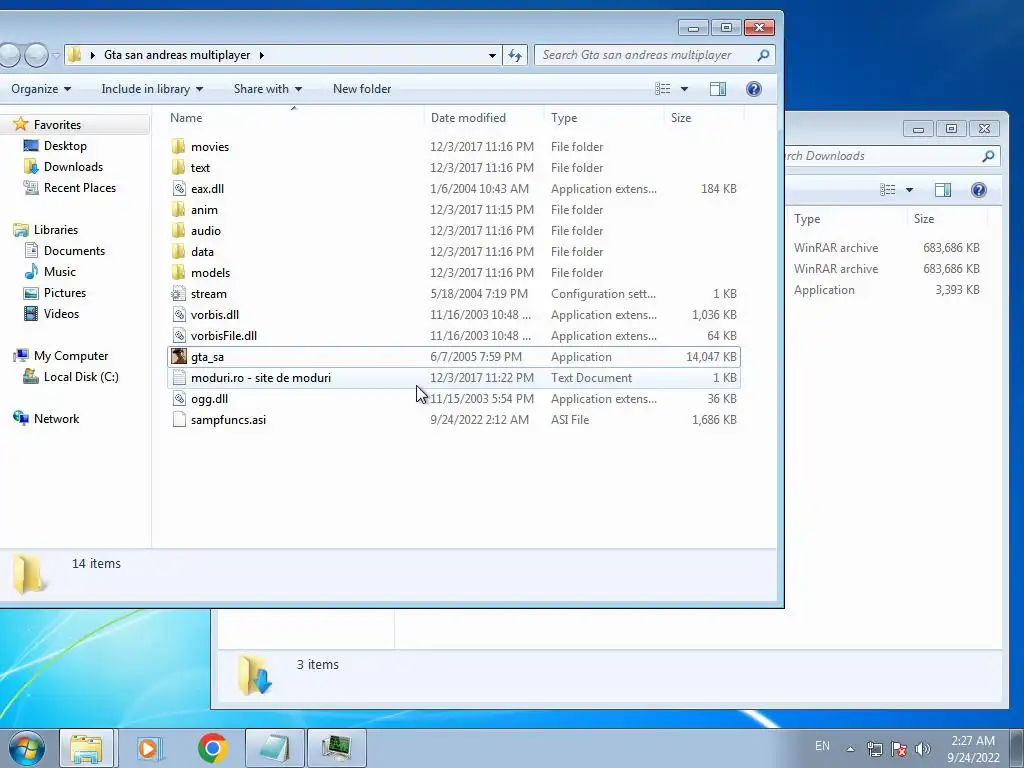1024x768 pixels.
Task: Open Pictures library
Action: pyautogui.click(x=65, y=293)
